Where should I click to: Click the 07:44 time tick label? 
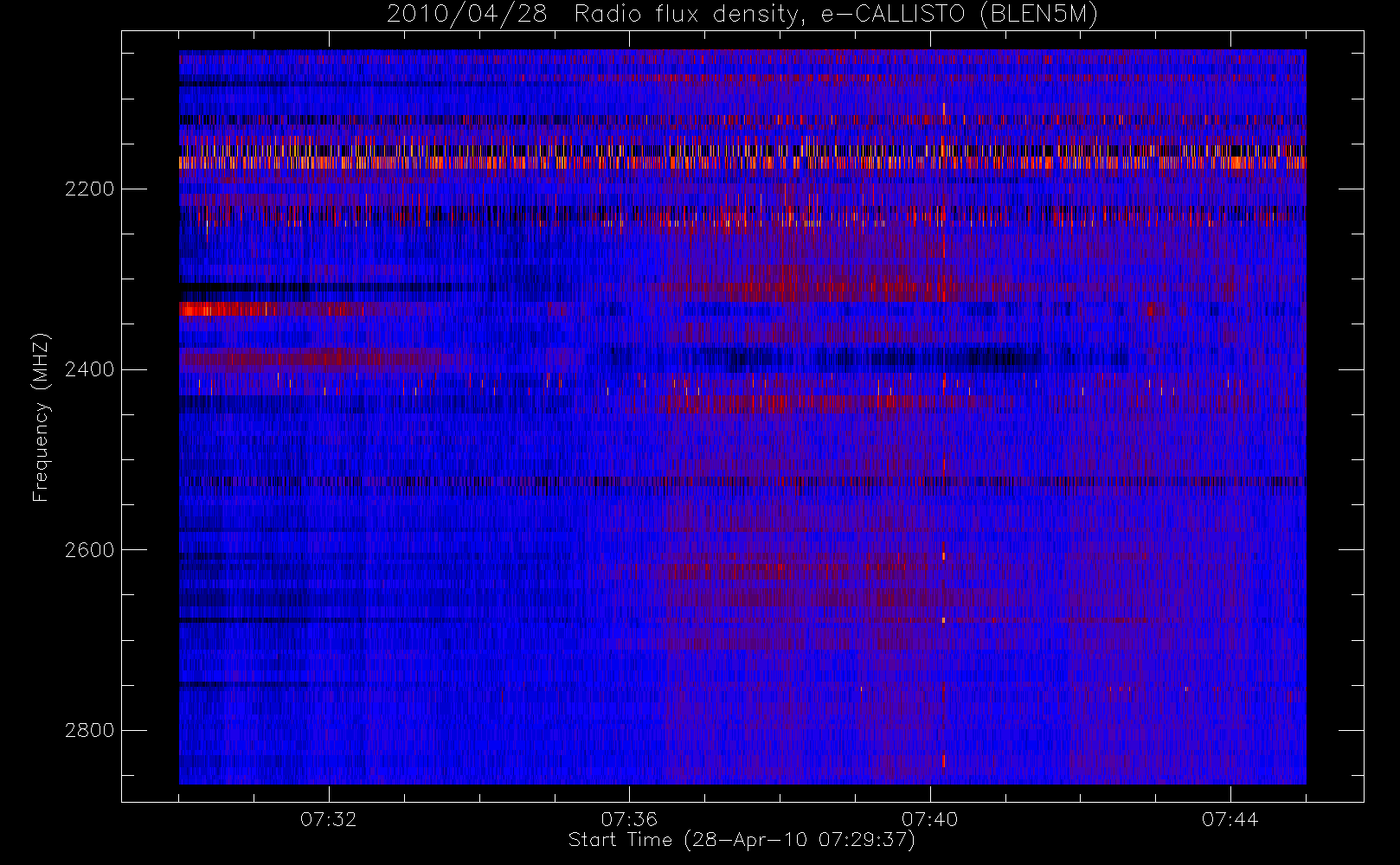(x=1230, y=819)
